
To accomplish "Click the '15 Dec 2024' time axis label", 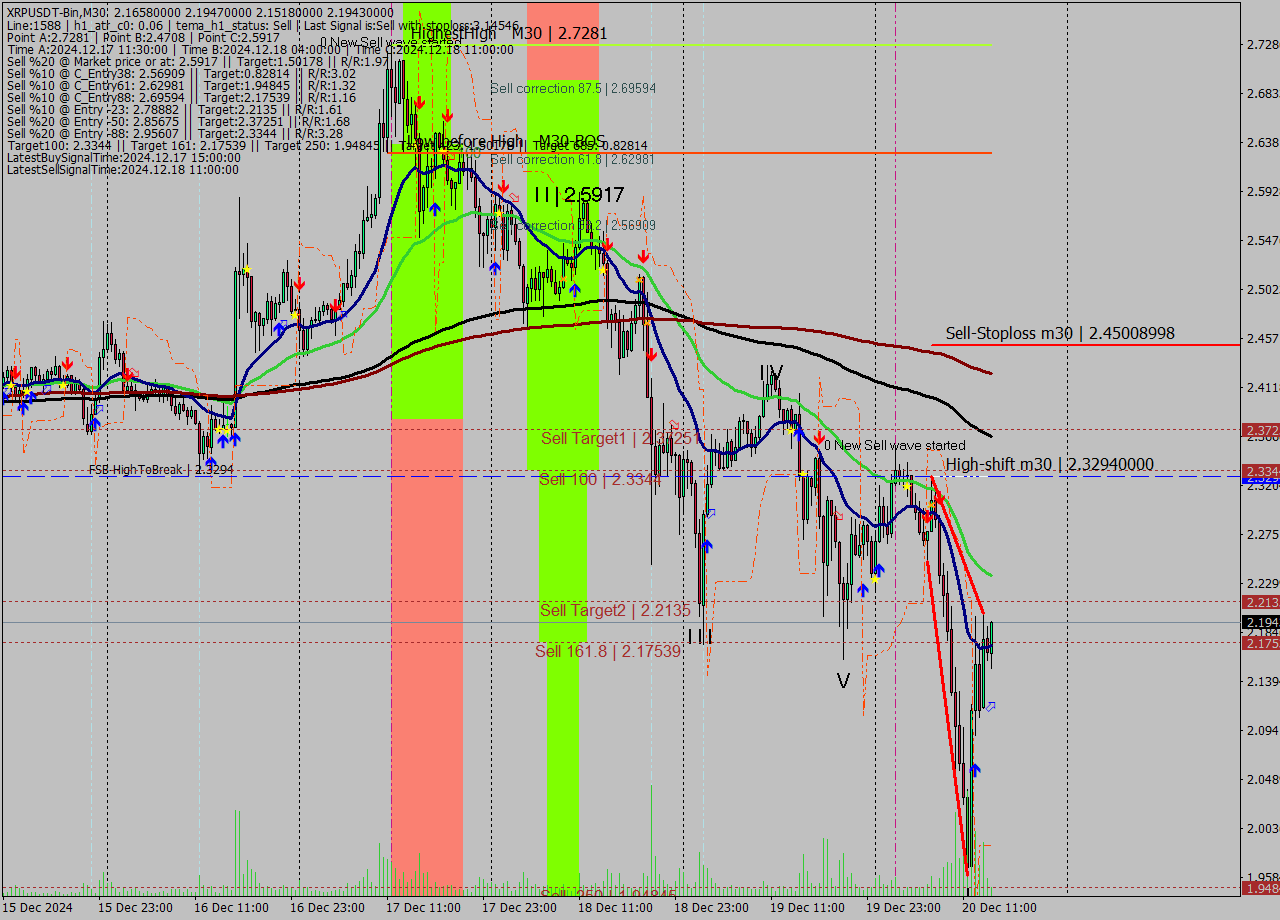I will click(x=38, y=908).
